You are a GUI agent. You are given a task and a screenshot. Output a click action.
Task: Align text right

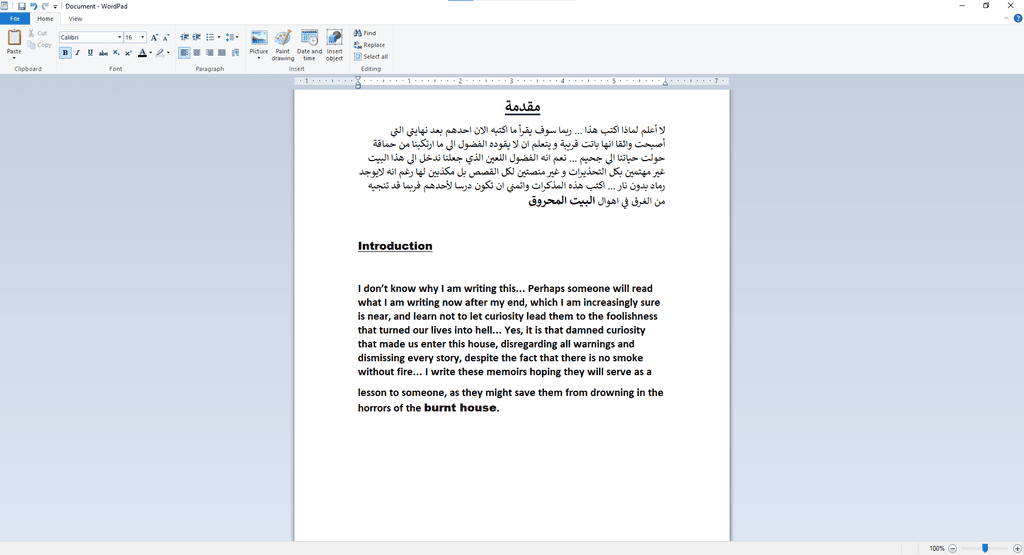(x=210, y=53)
